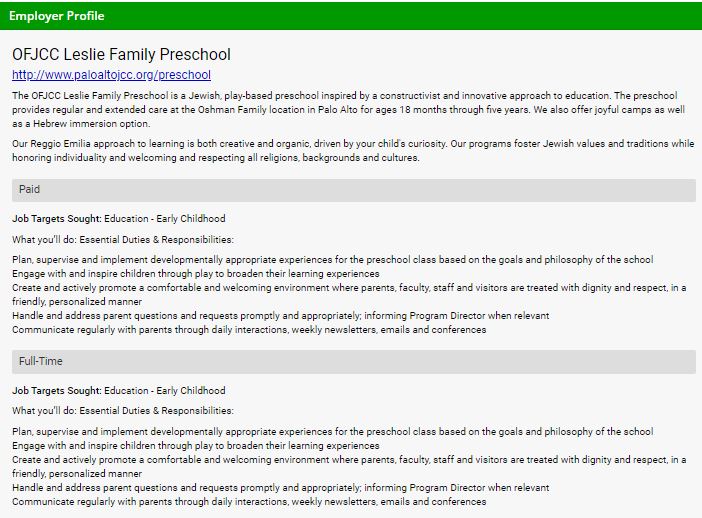
Task: Click the OFJCC Leslie Family Preschool title
Action: [x=121, y=54]
